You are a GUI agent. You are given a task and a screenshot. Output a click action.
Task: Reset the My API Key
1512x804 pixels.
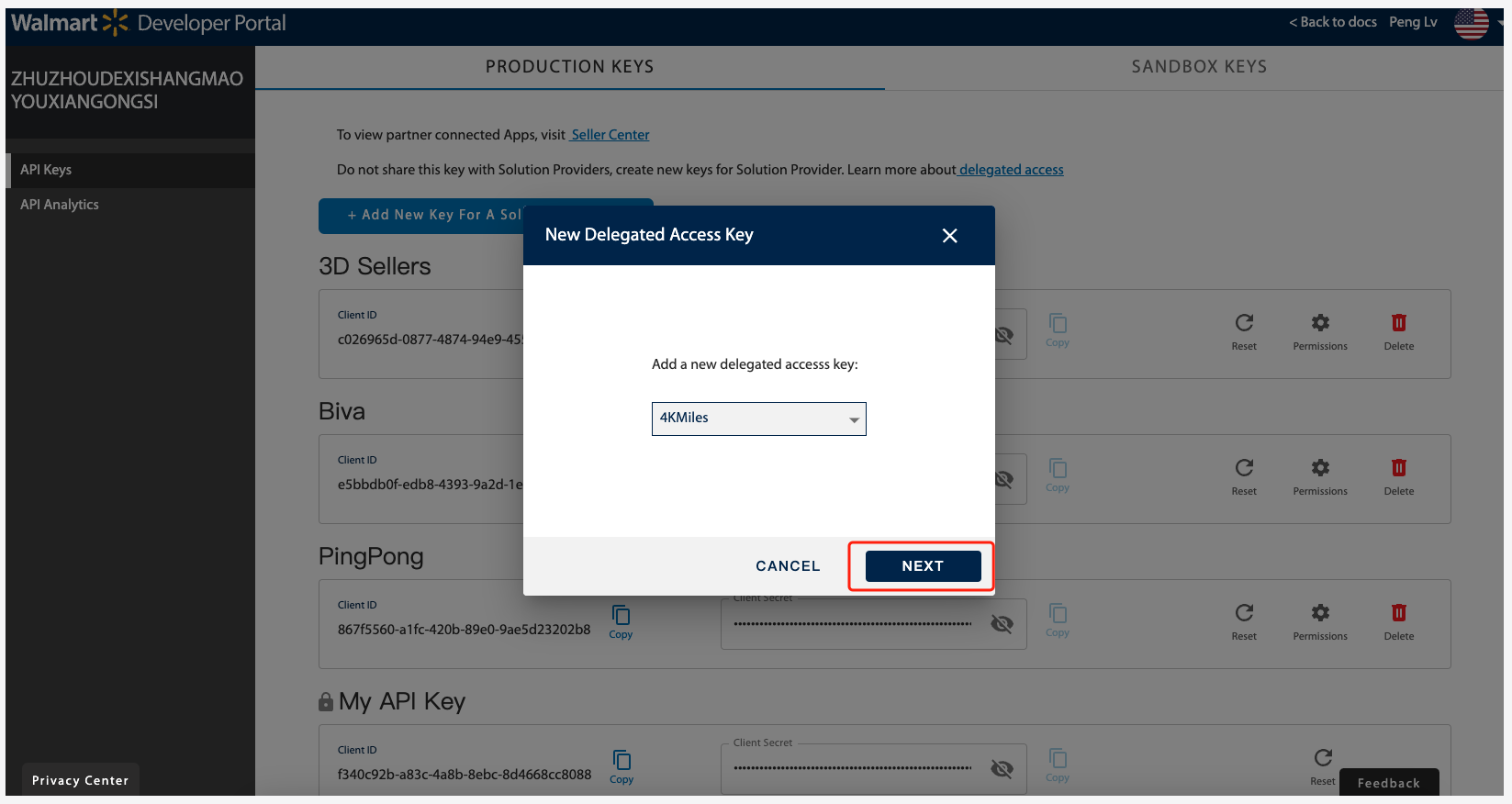(x=1323, y=766)
